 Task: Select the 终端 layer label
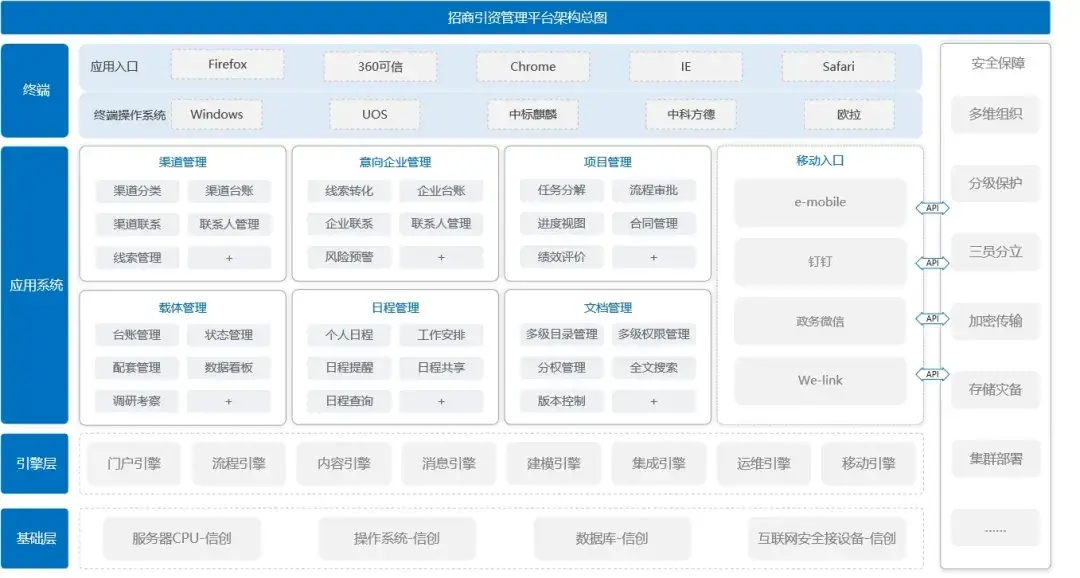point(35,90)
